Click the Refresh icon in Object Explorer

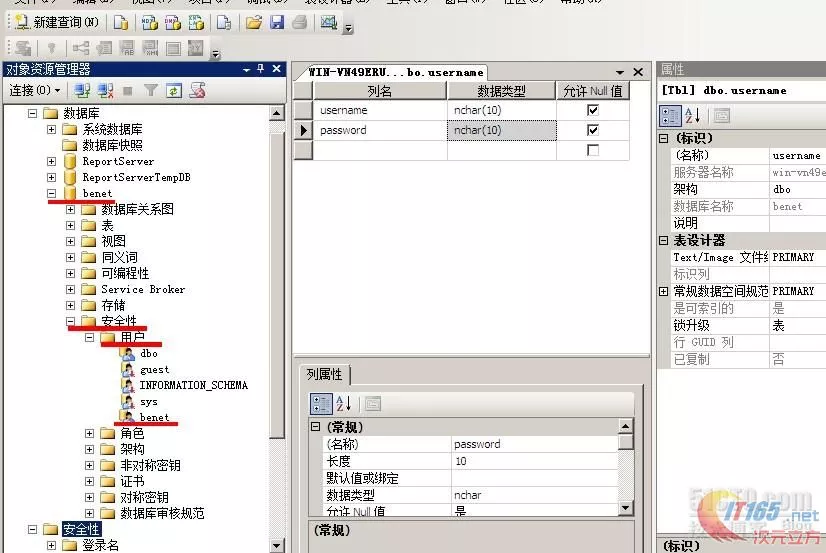pos(174,91)
